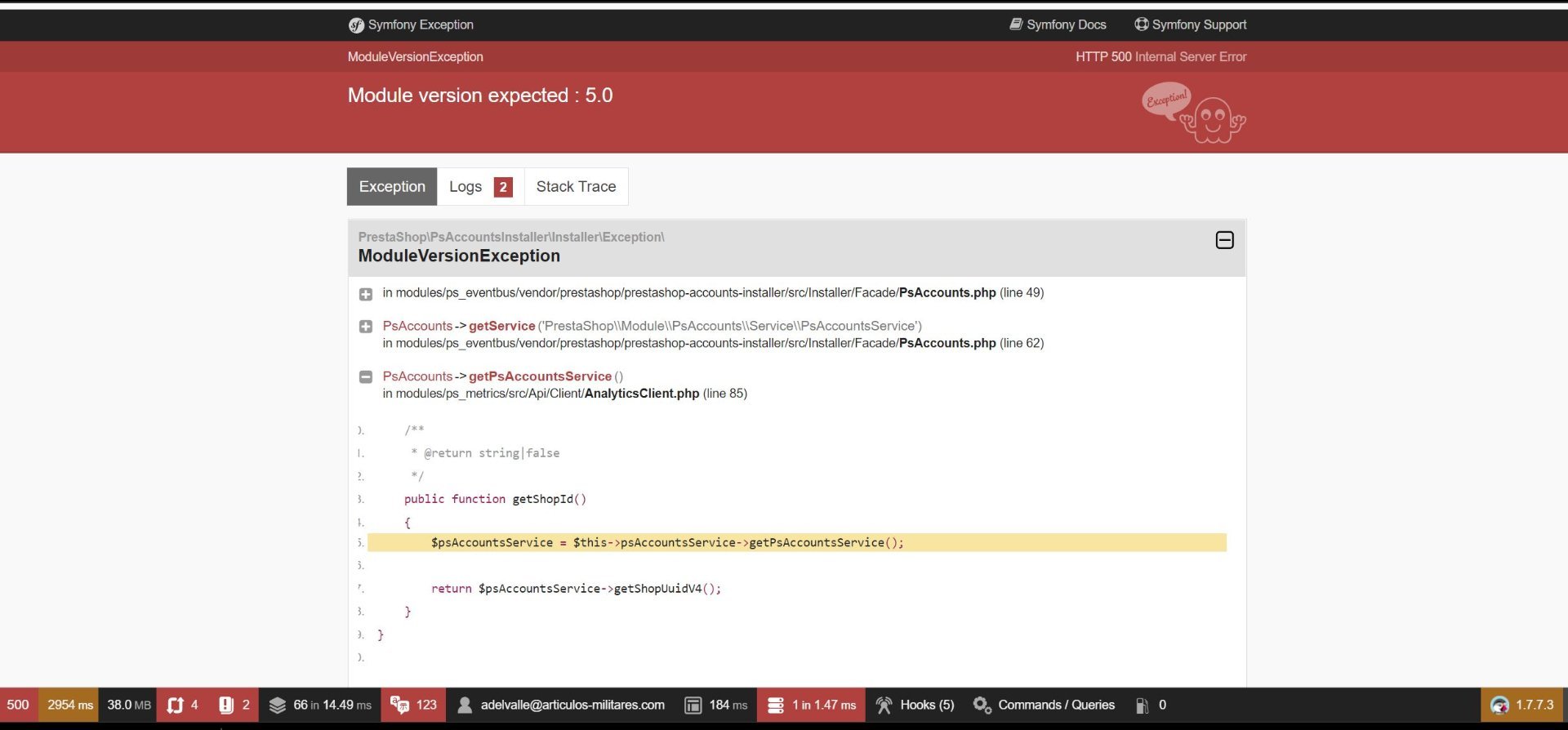
Task: Open the translation icon showing 123
Action: [x=400, y=705]
